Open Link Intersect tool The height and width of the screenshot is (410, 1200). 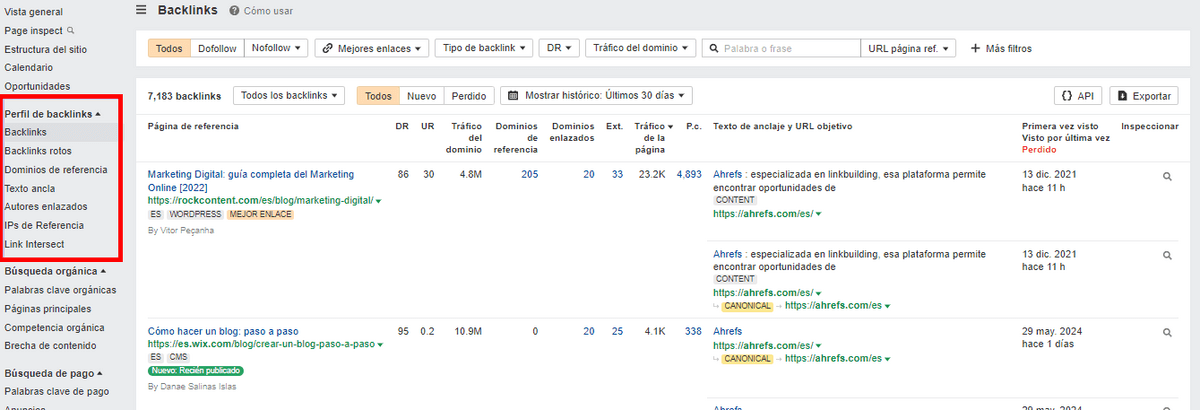coord(35,244)
